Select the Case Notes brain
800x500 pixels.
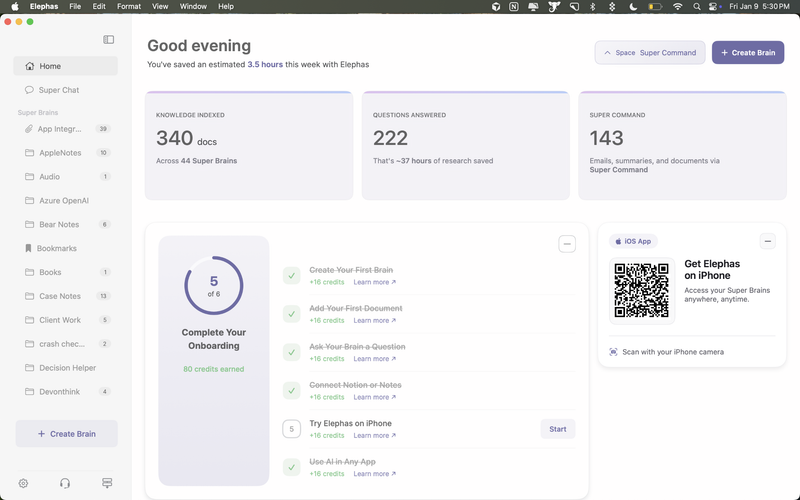(65, 296)
